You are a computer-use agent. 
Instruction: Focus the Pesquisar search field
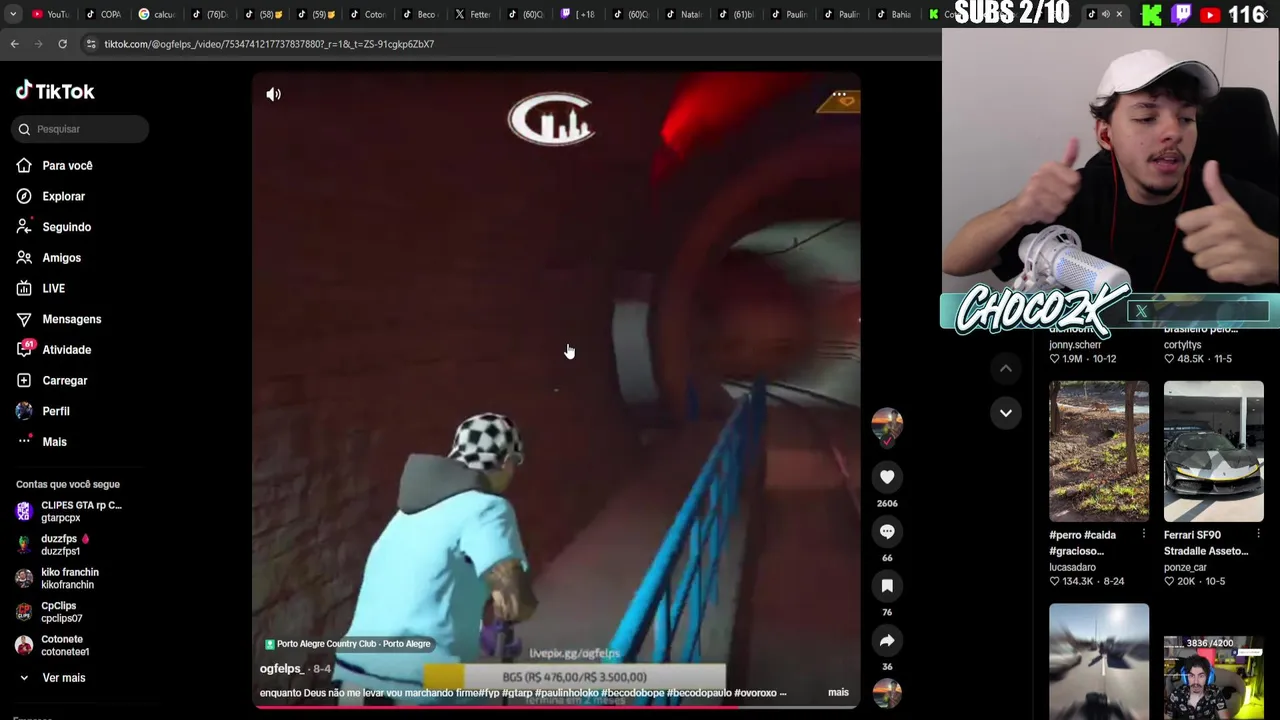[82, 129]
